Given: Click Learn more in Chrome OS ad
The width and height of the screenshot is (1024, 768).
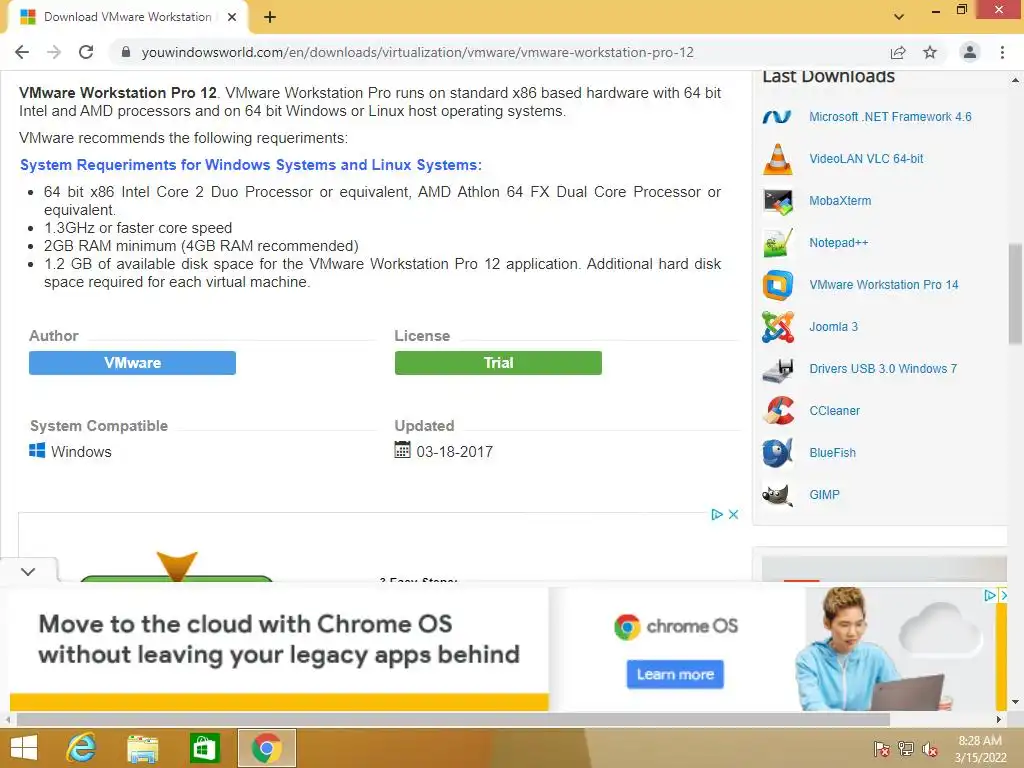Looking at the screenshot, I should click(675, 675).
